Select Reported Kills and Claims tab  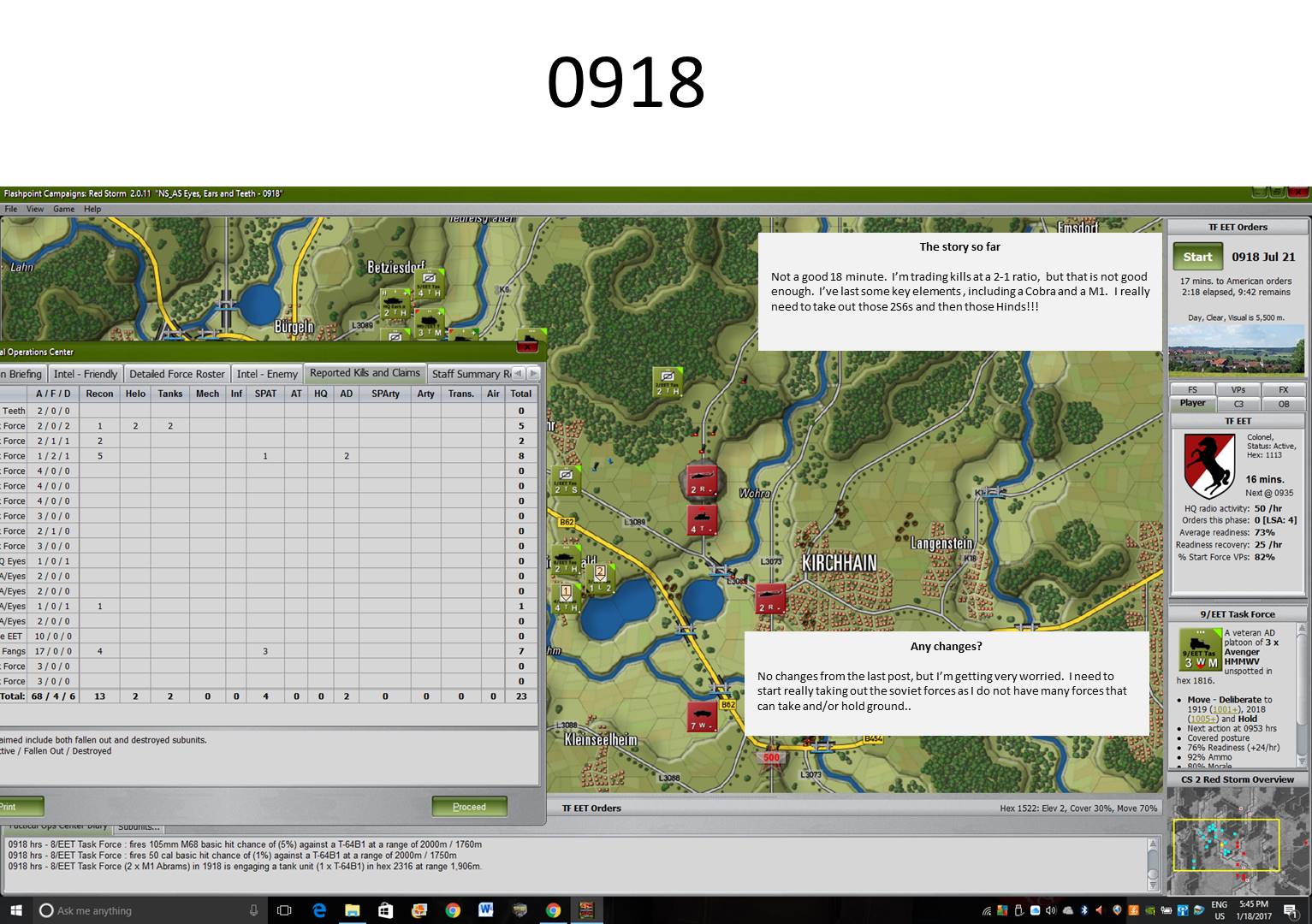(365, 373)
